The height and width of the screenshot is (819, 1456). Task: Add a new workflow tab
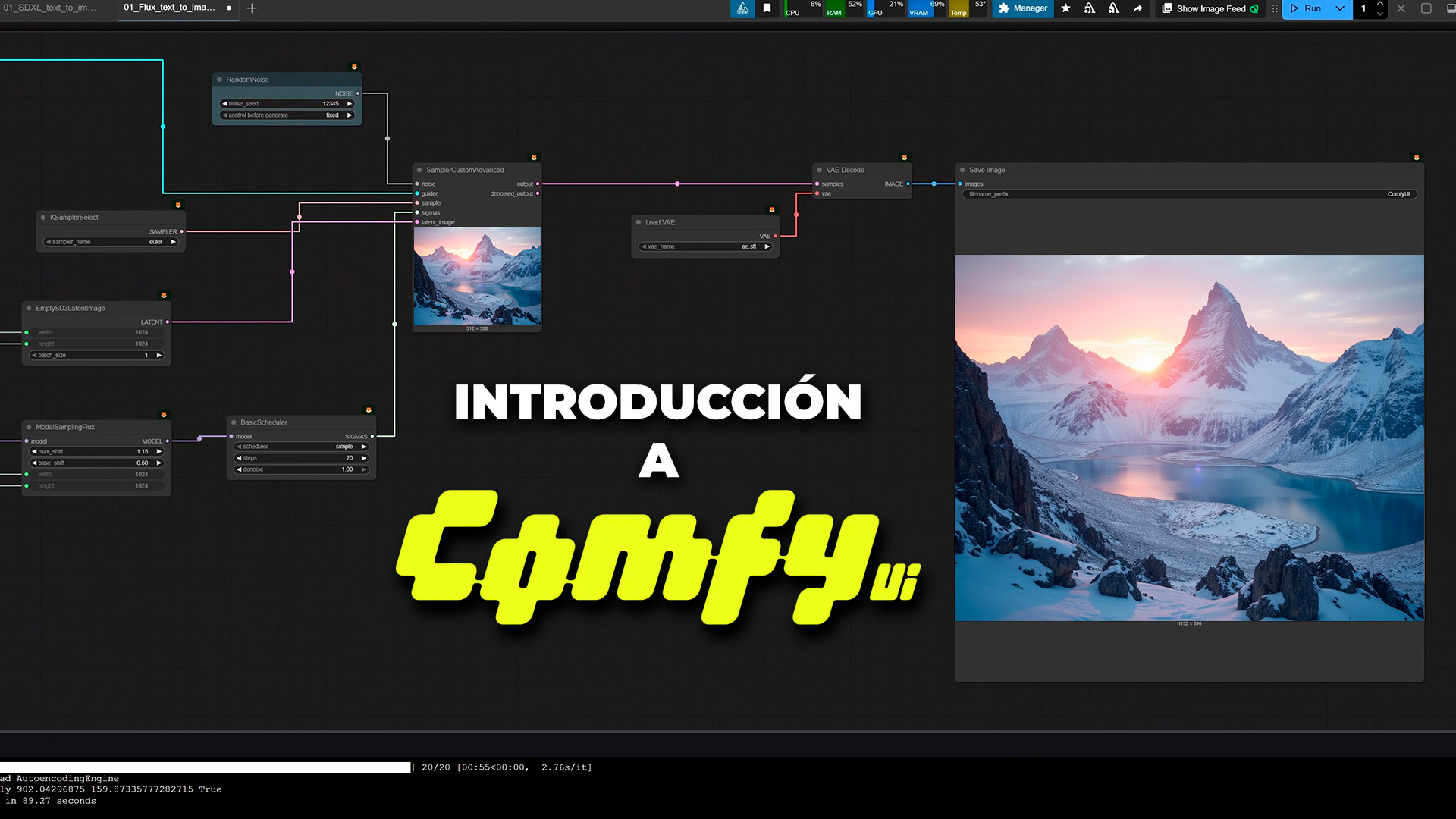coord(252,8)
